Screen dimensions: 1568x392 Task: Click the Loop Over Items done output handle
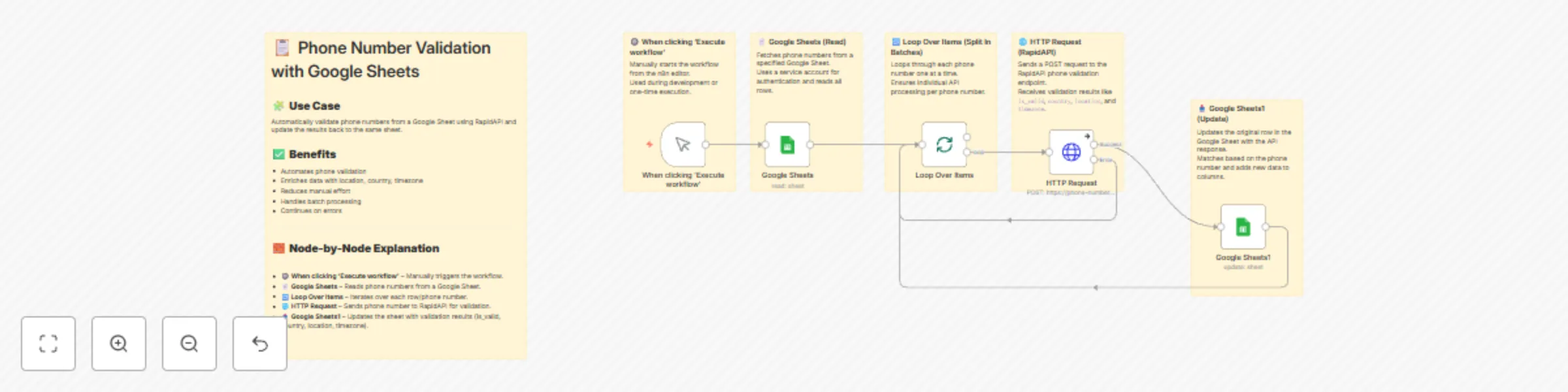coord(967,137)
